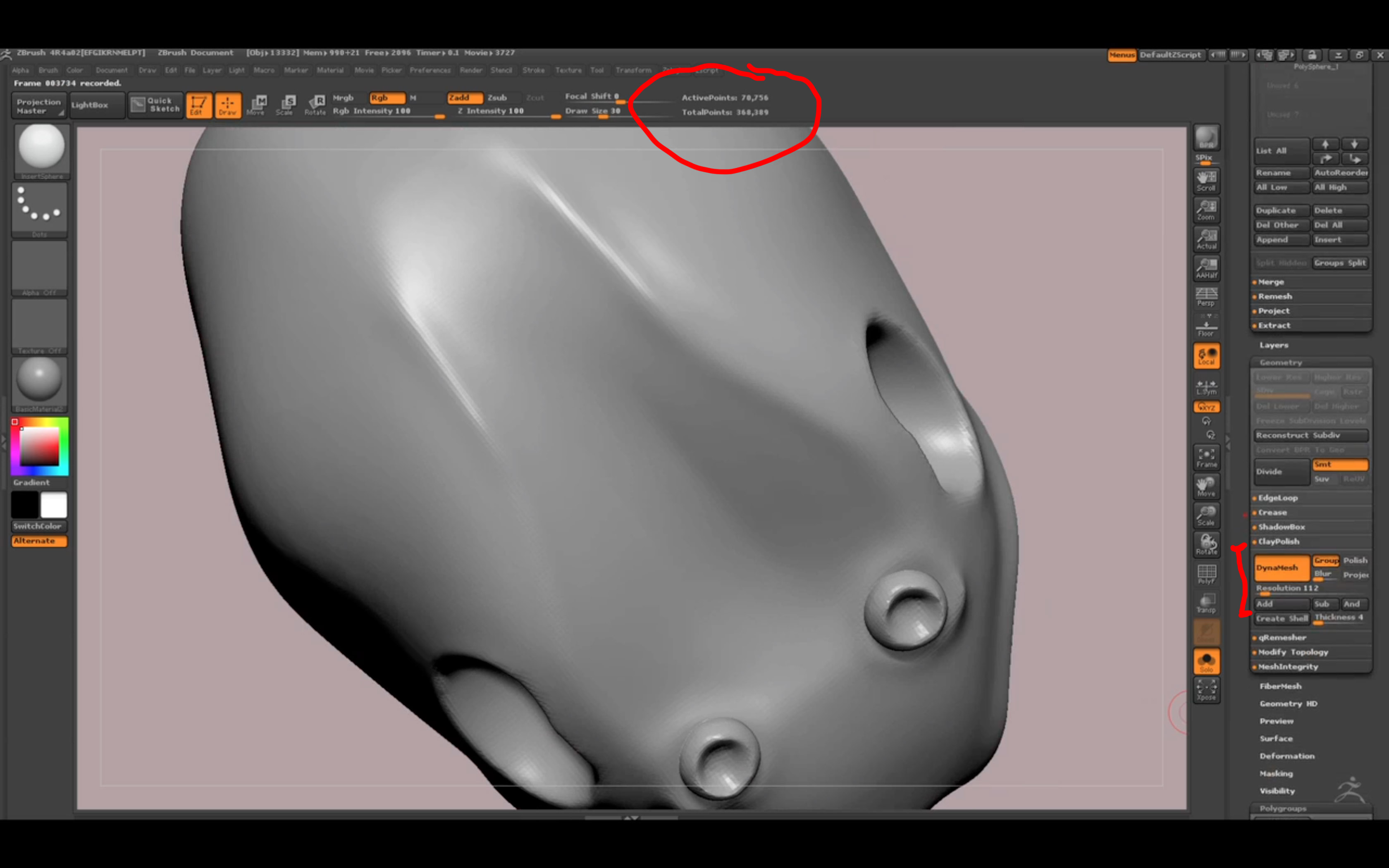Click the Zoom document icon

(x=1206, y=210)
